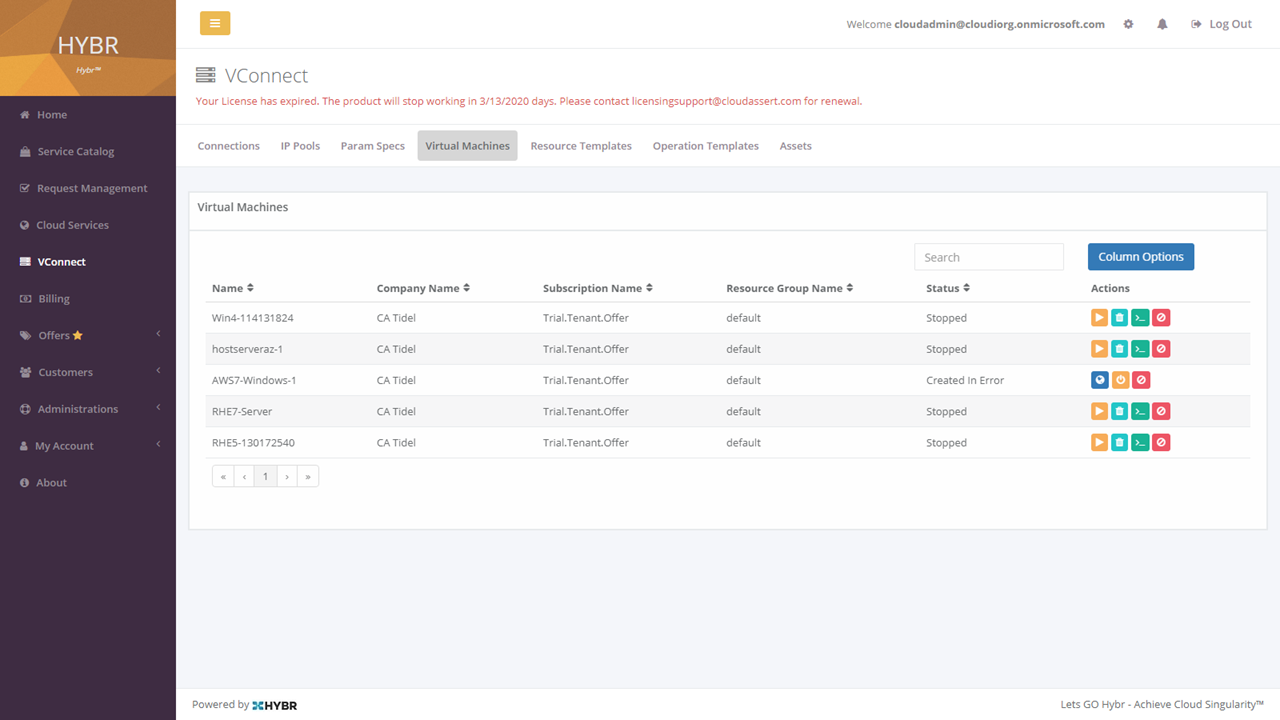Go to first page of pagination
The image size is (1280, 720).
[223, 477]
